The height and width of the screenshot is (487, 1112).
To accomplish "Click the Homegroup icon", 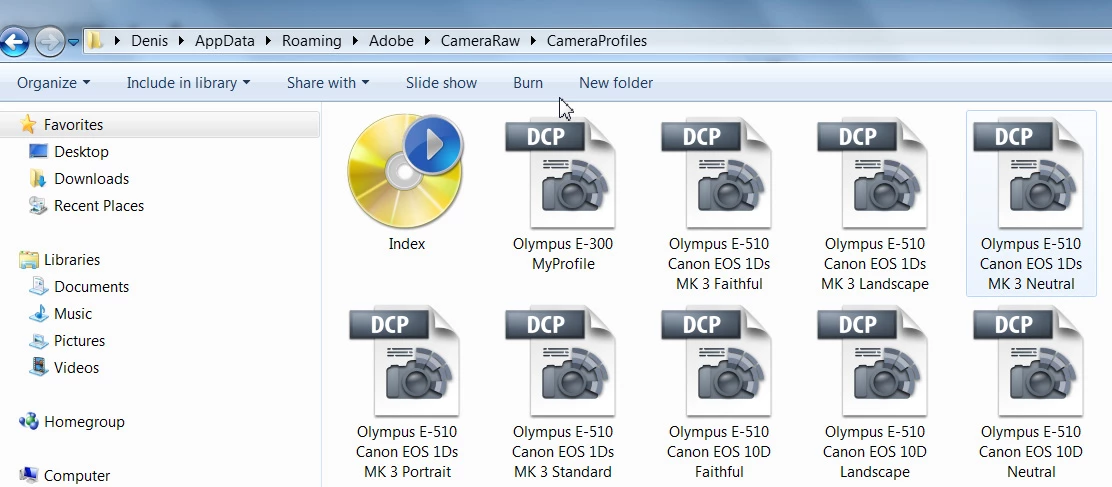I will click(28, 421).
